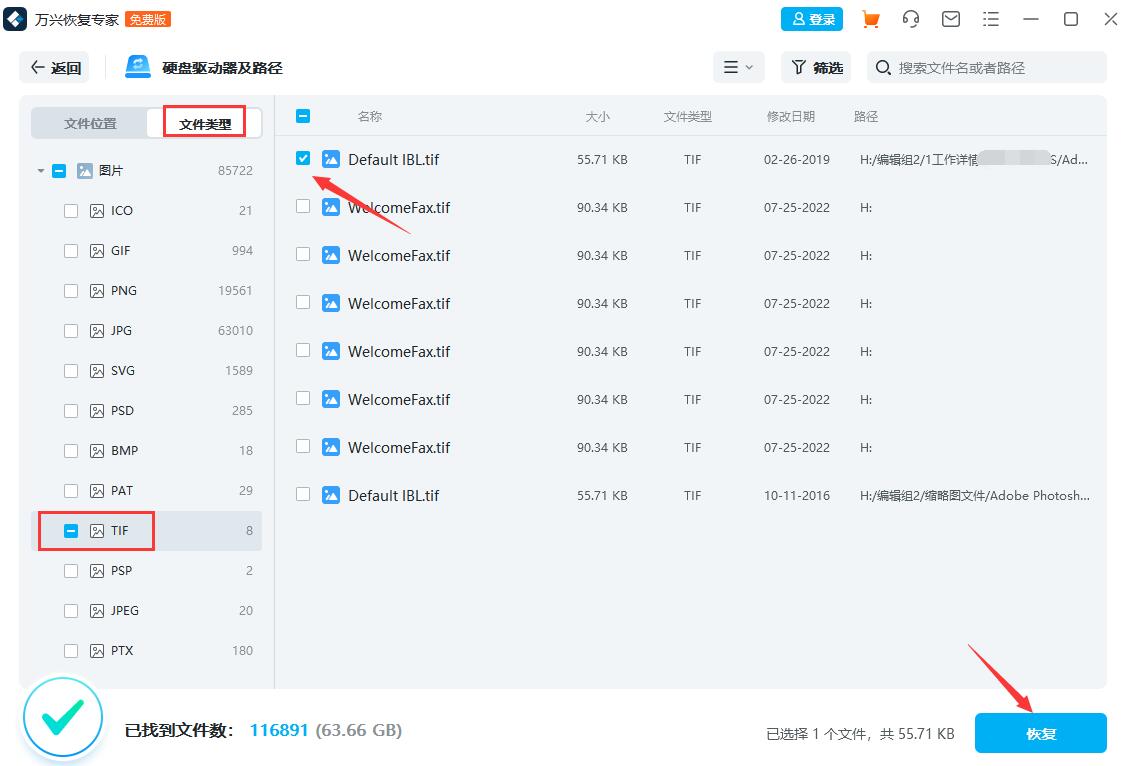Toggle the select-all checkbox in header
The image size is (1125, 766).
[x=303, y=116]
